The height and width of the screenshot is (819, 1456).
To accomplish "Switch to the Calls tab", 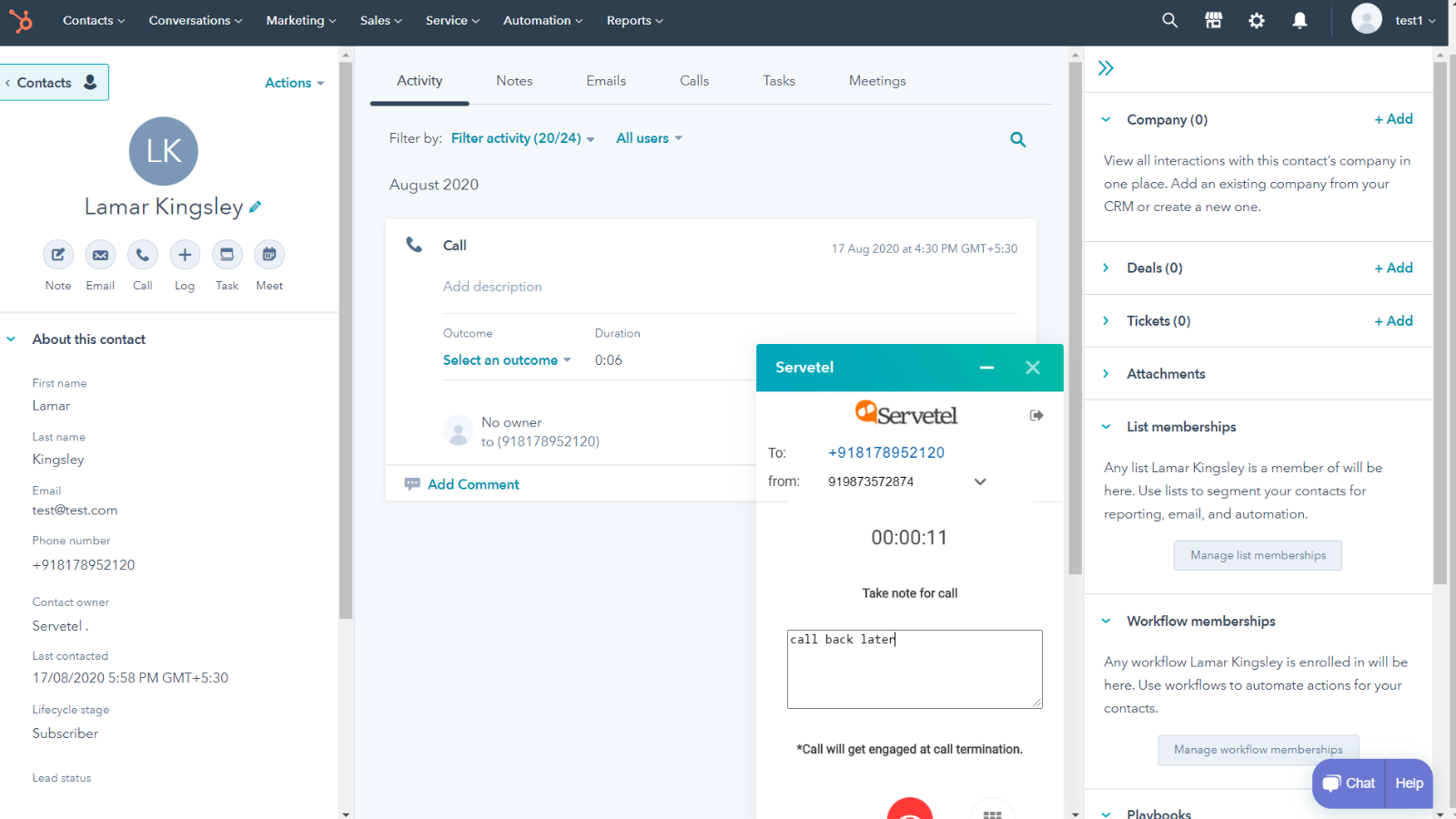I will (x=694, y=81).
